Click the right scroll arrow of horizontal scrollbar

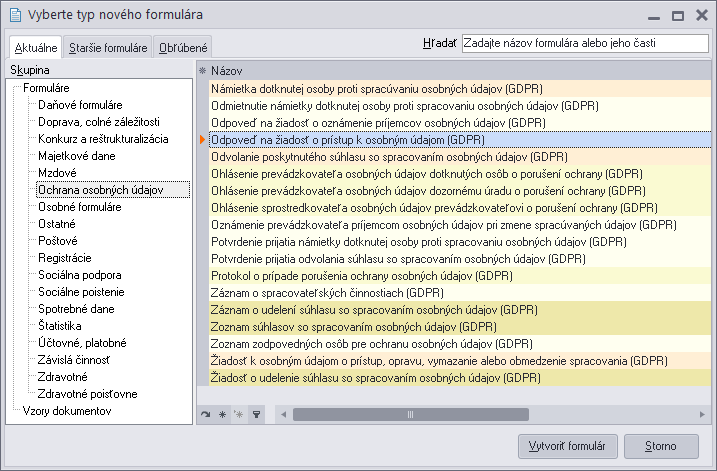pos(702,415)
